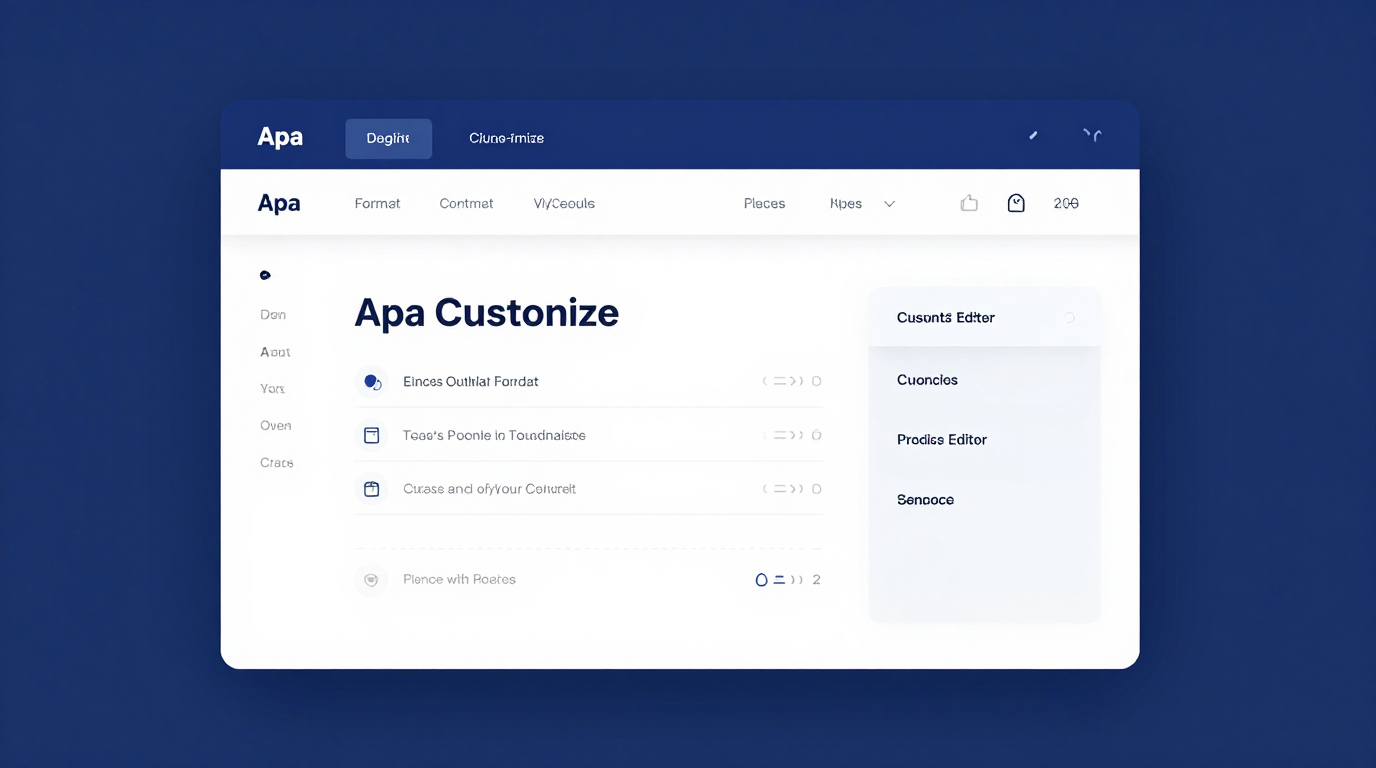Viewport: 1376px width, 768px height.
Task: Open the clock badge icon near the 200 counter
Action: pos(1016,202)
